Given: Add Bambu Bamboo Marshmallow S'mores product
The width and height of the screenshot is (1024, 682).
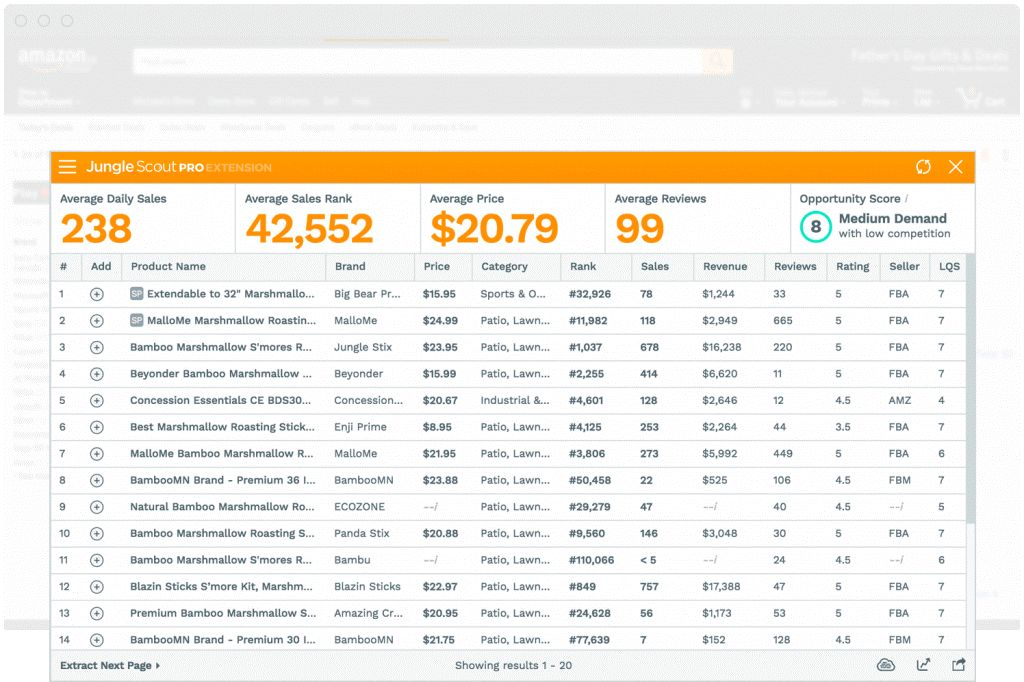Looking at the screenshot, I should [97, 560].
